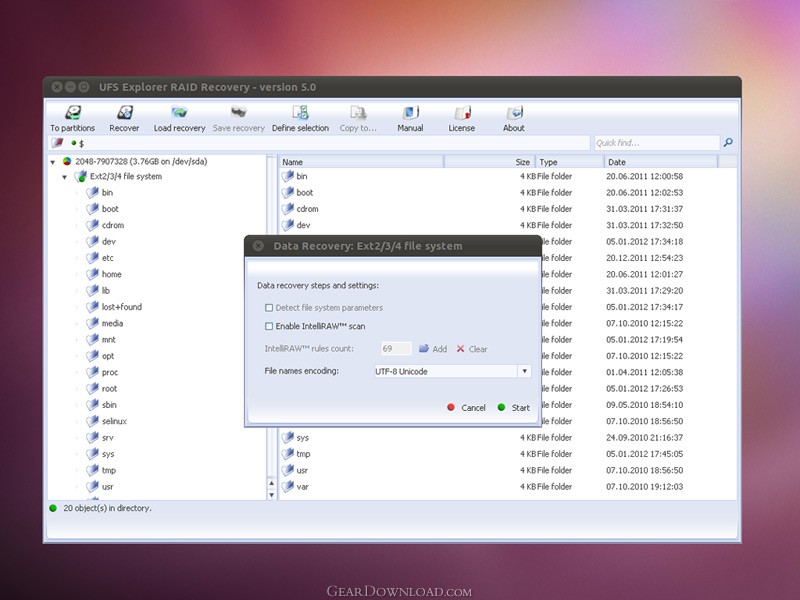Start the data recovery
Image resolution: width=800 pixels, height=600 pixels.
click(x=514, y=408)
